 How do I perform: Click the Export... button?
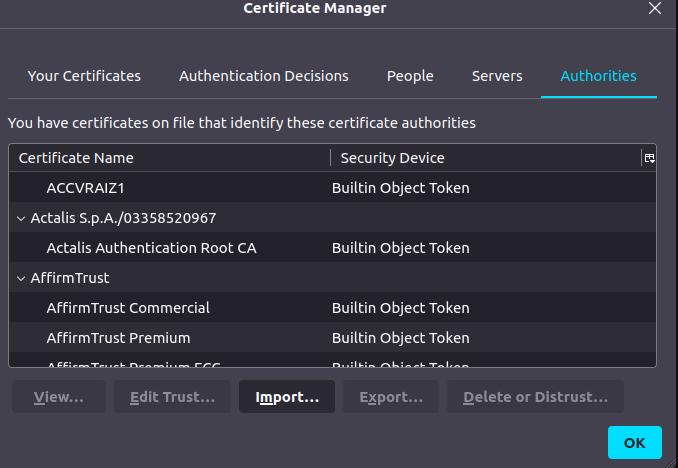(390, 397)
